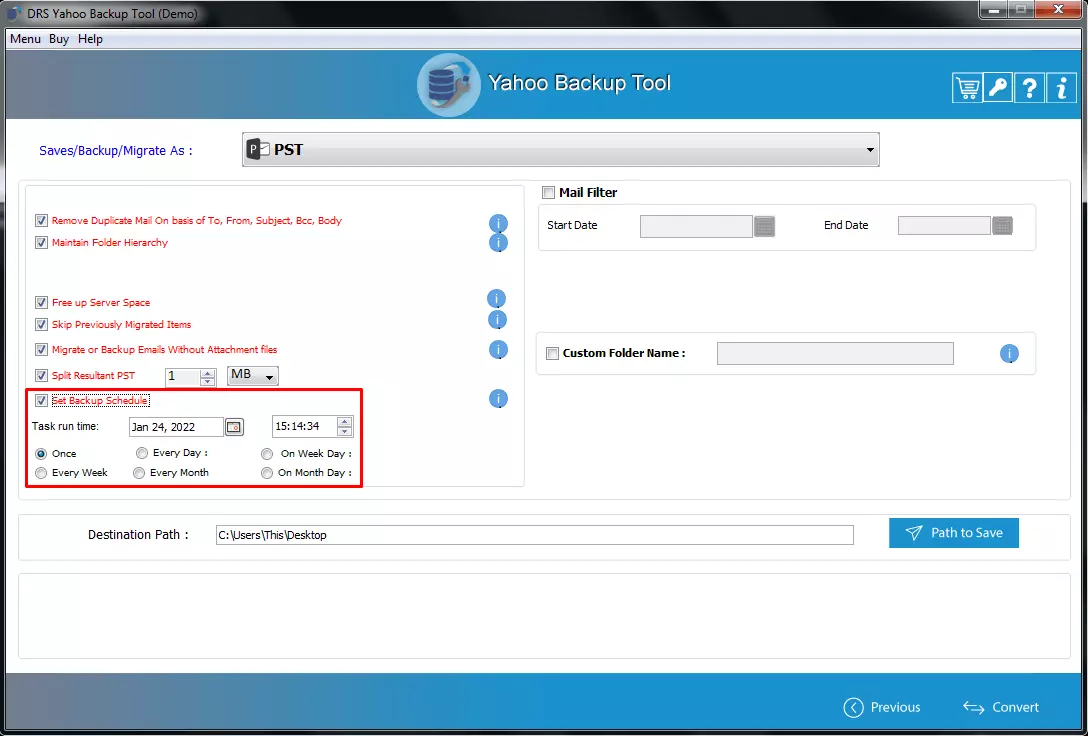Expand the Saves/Backup/Migrate As PST dropdown

[561, 150]
